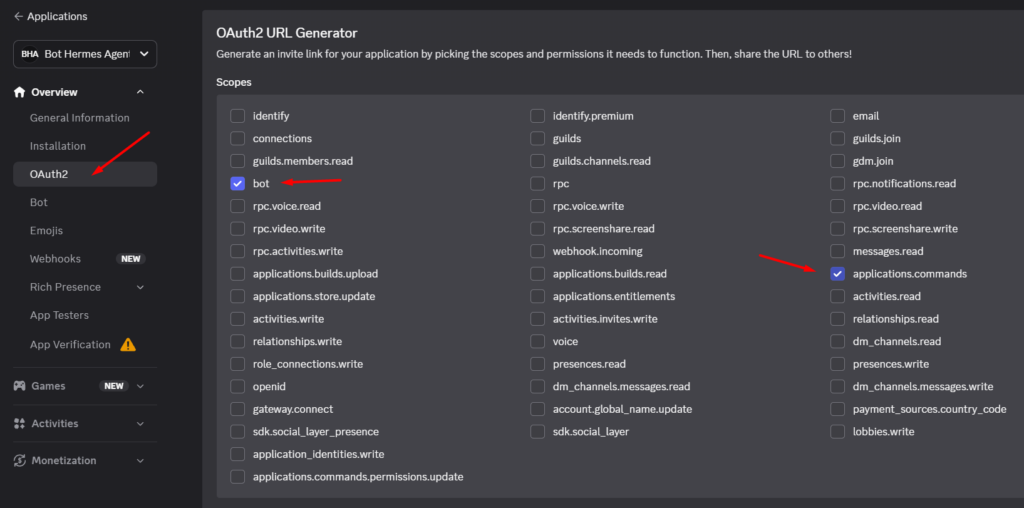This screenshot has height=508, width=1024.
Task: Check the gateway.connect scope
Action: [238, 409]
